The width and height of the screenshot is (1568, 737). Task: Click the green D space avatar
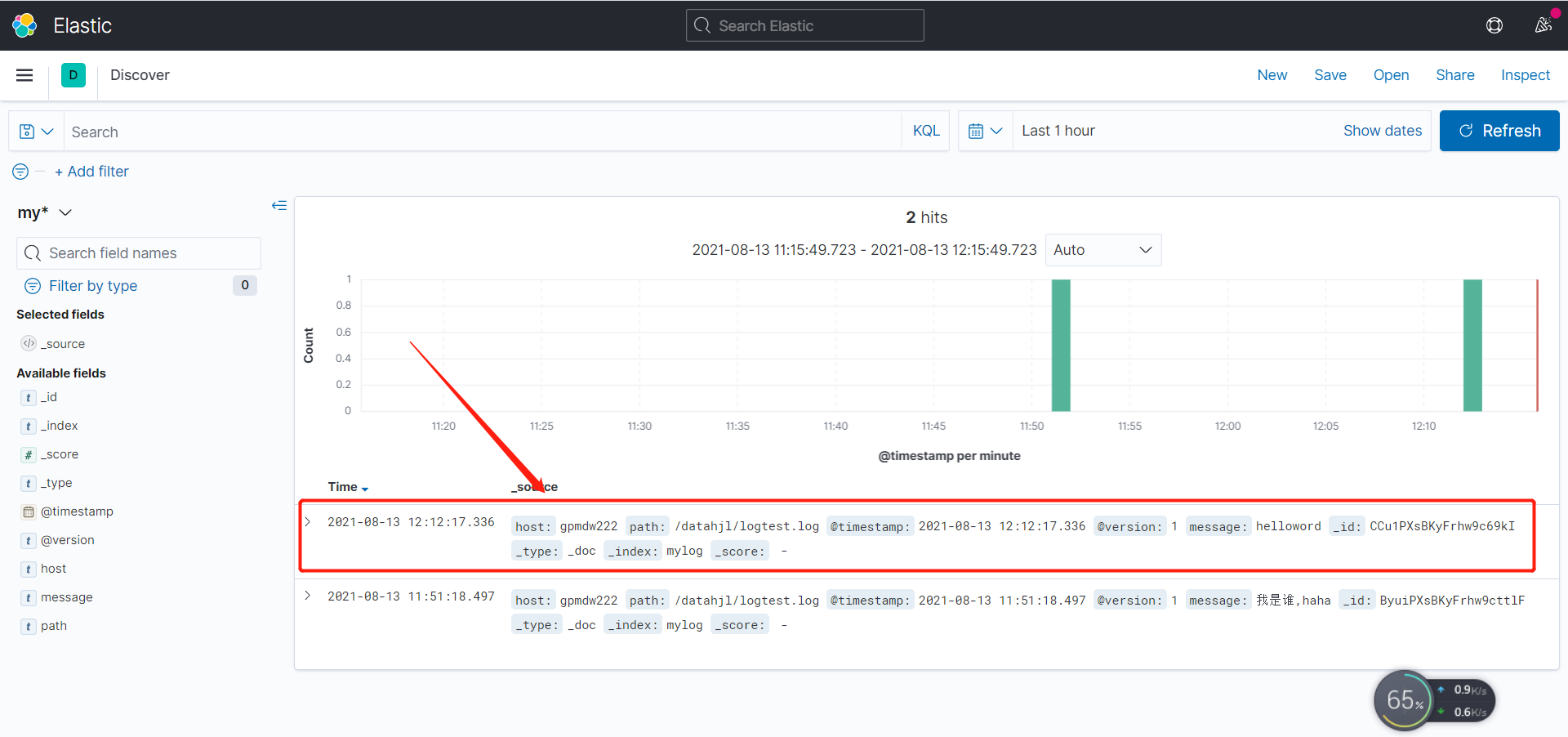pyautogui.click(x=73, y=75)
